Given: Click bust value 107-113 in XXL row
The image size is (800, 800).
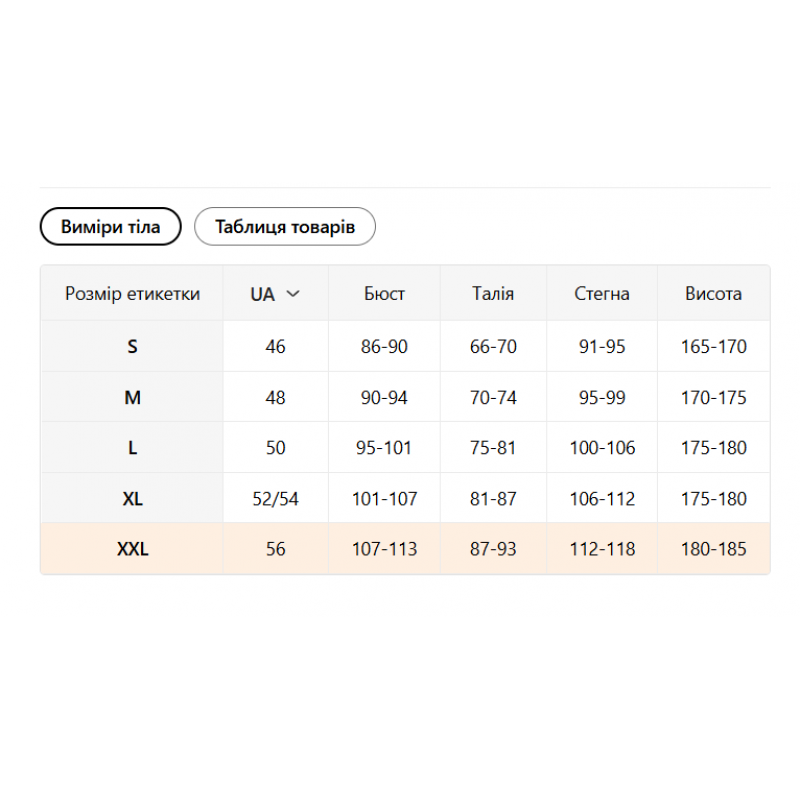Looking at the screenshot, I should 384,549.
